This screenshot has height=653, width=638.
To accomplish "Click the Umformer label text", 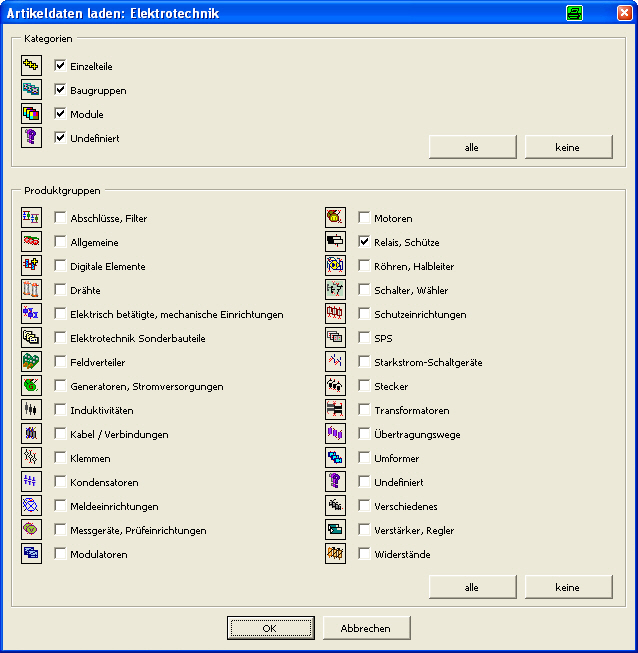I will point(396,459).
